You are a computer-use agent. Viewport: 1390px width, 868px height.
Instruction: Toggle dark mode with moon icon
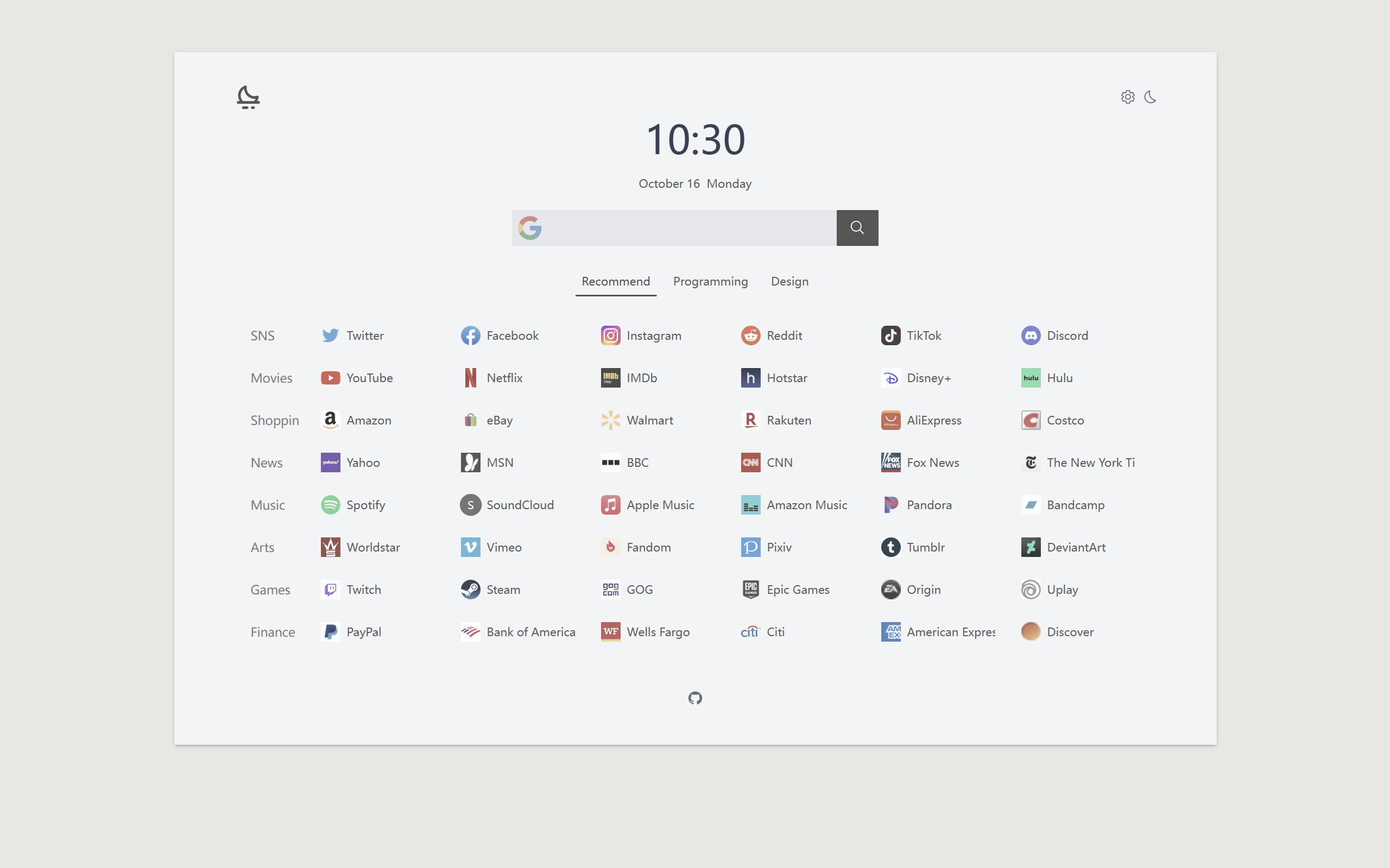(1150, 97)
